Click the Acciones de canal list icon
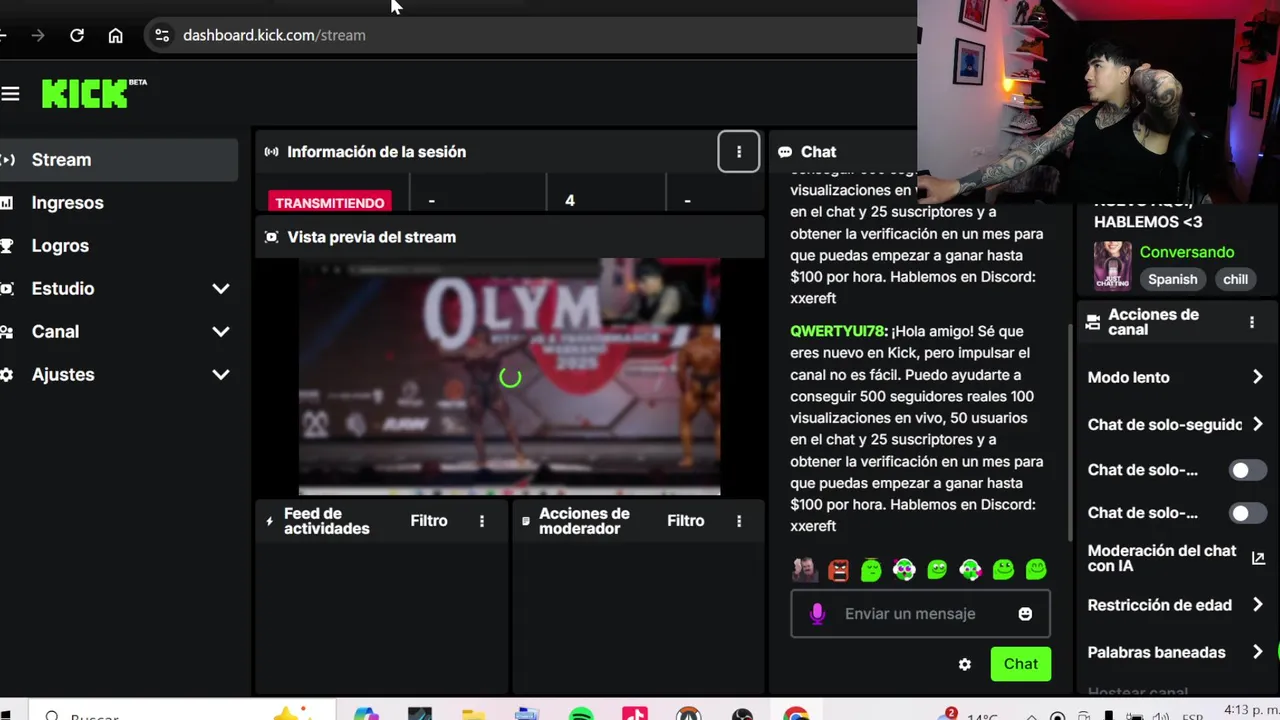This screenshot has height=720, width=1280. click(x=1094, y=322)
